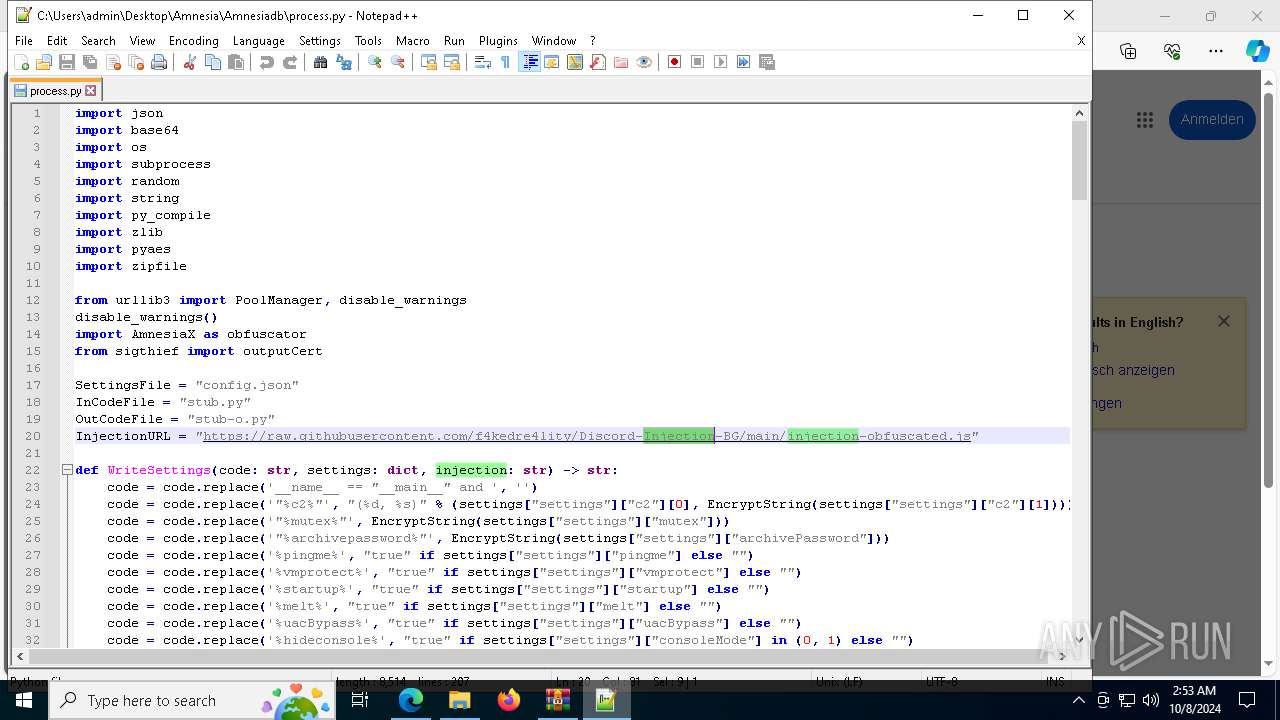The image size is (1280, 720).
Task: Close the current document via the Close toolbar icon
Action: click(x=113, y=62)
